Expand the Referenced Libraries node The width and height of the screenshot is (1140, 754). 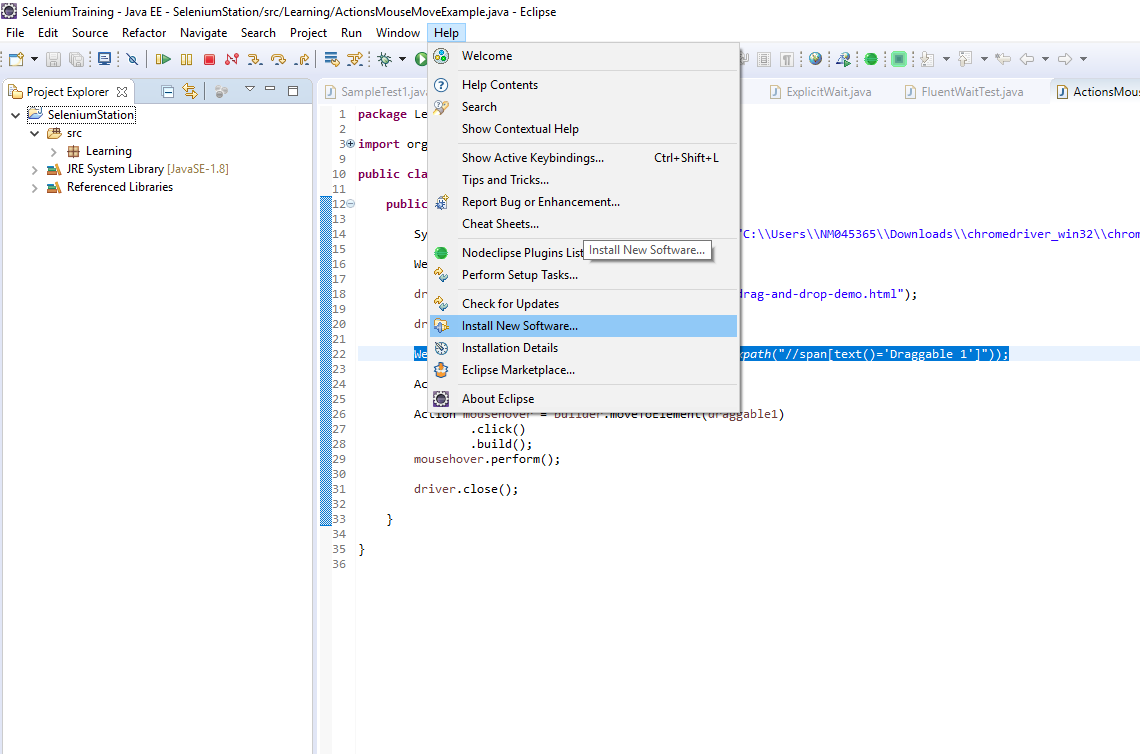coord(34,188)
